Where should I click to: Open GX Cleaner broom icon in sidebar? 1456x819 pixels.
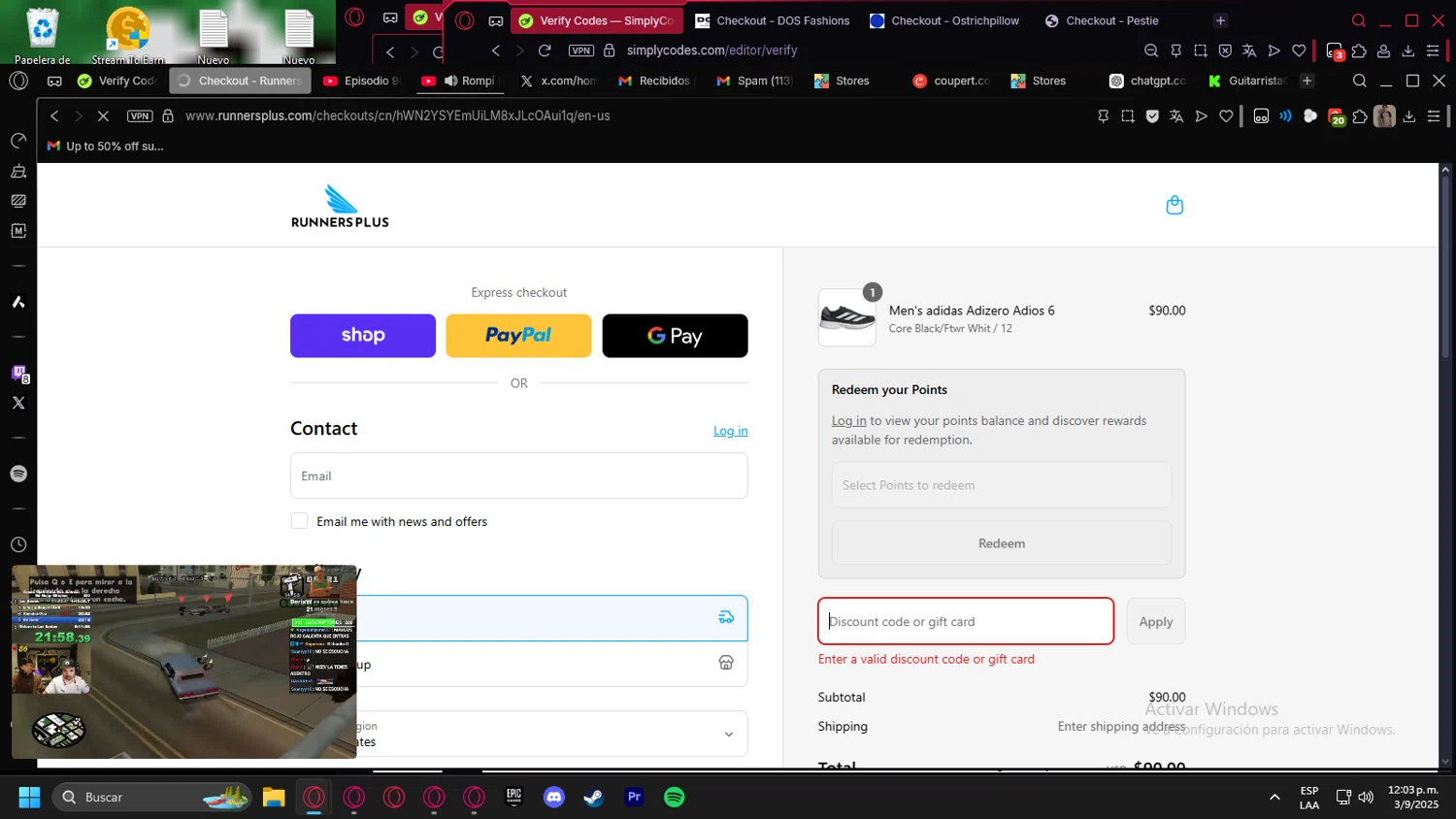pyautogui.click(x=18, y=172)
